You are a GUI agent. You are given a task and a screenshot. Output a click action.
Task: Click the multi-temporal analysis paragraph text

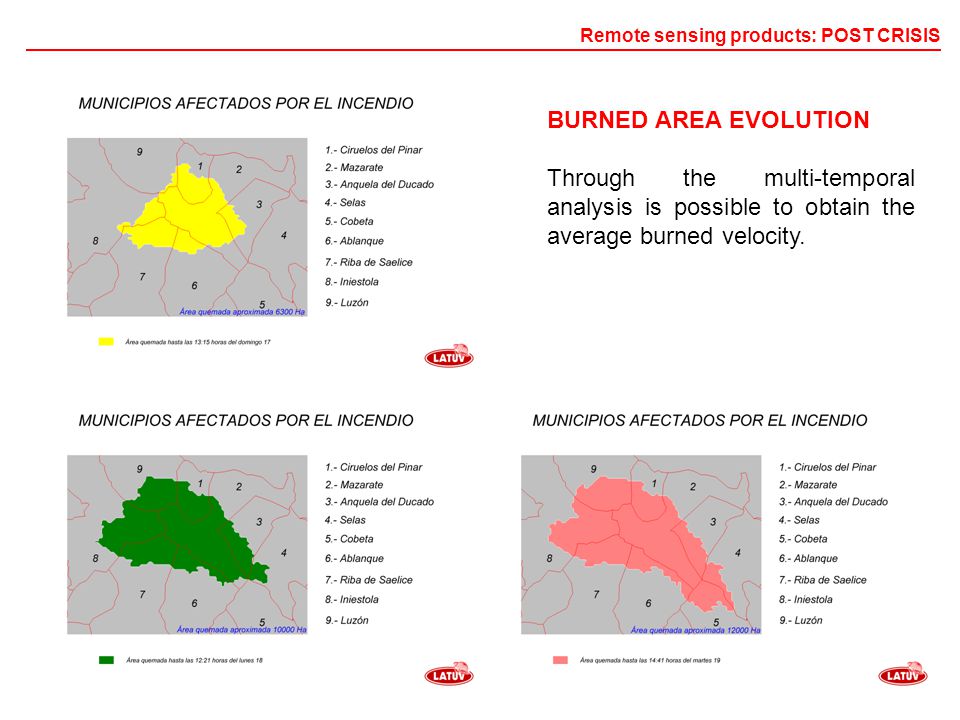(730, 207)
